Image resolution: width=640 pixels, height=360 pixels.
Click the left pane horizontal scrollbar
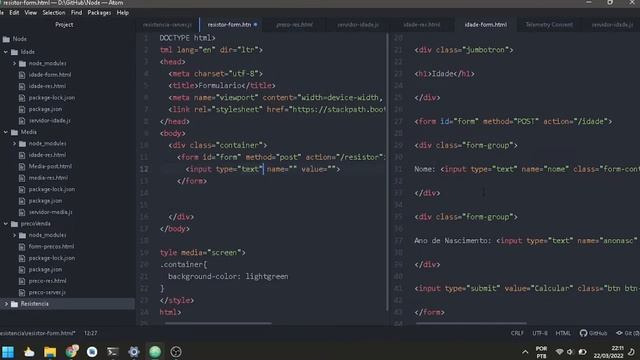[218, 323]
